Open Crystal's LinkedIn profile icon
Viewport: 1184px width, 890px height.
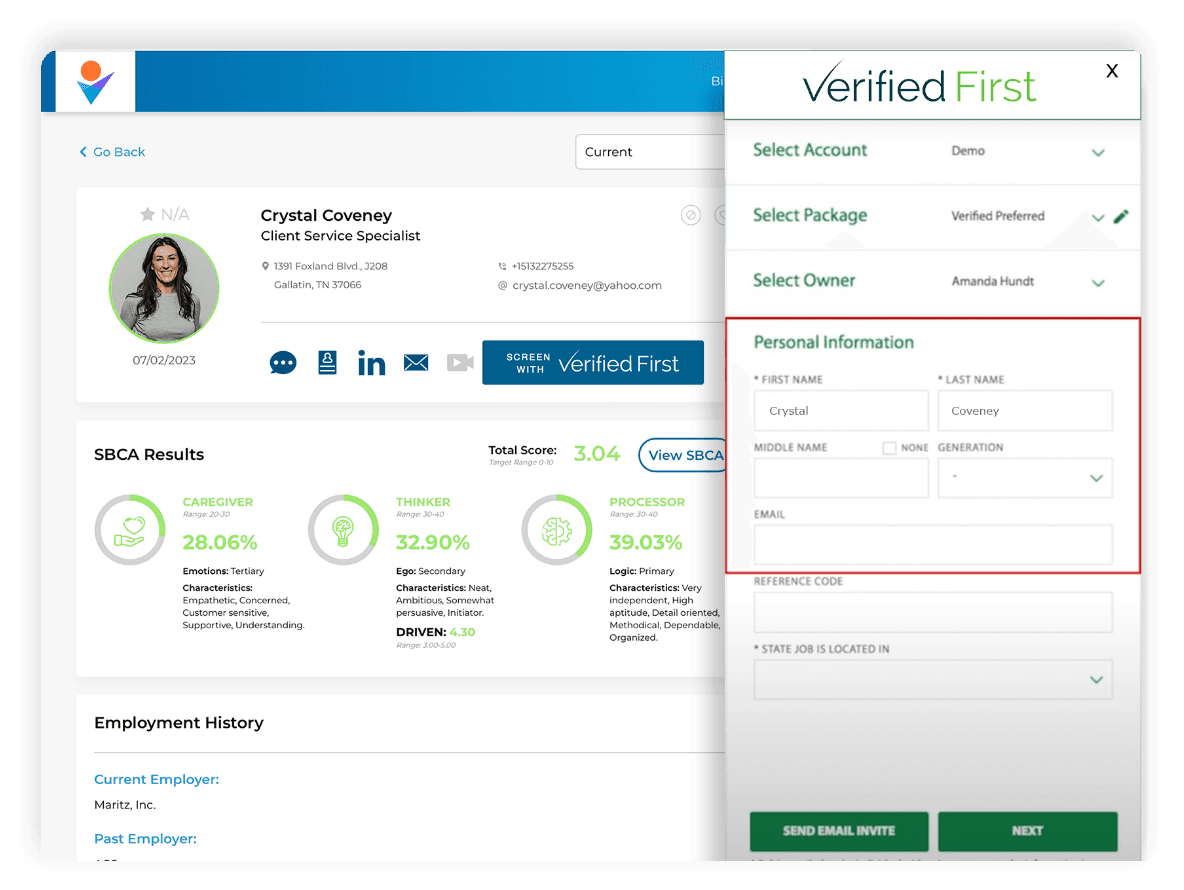(x=371, y=363)
